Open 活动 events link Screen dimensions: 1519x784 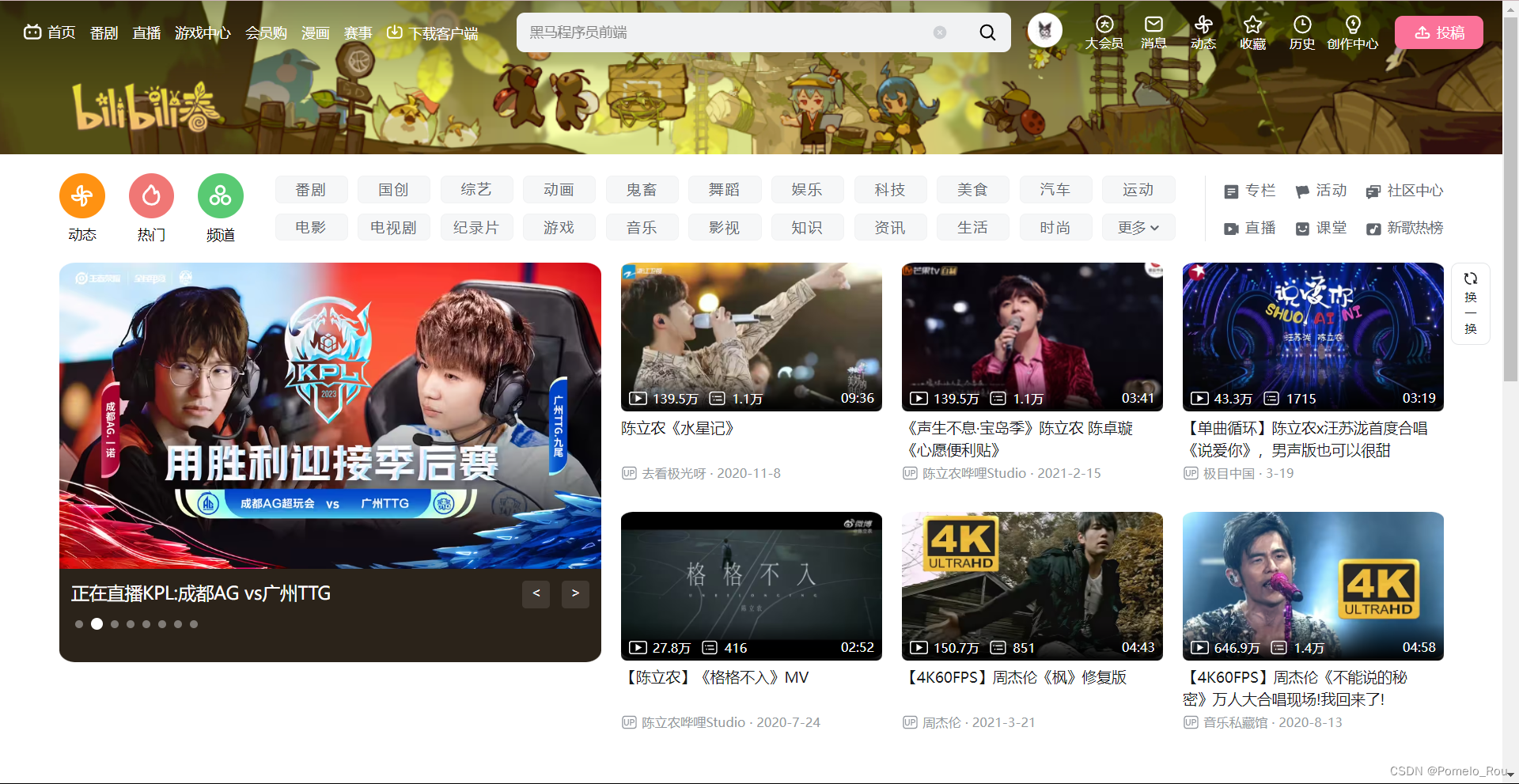click(x=1321, y=191)
